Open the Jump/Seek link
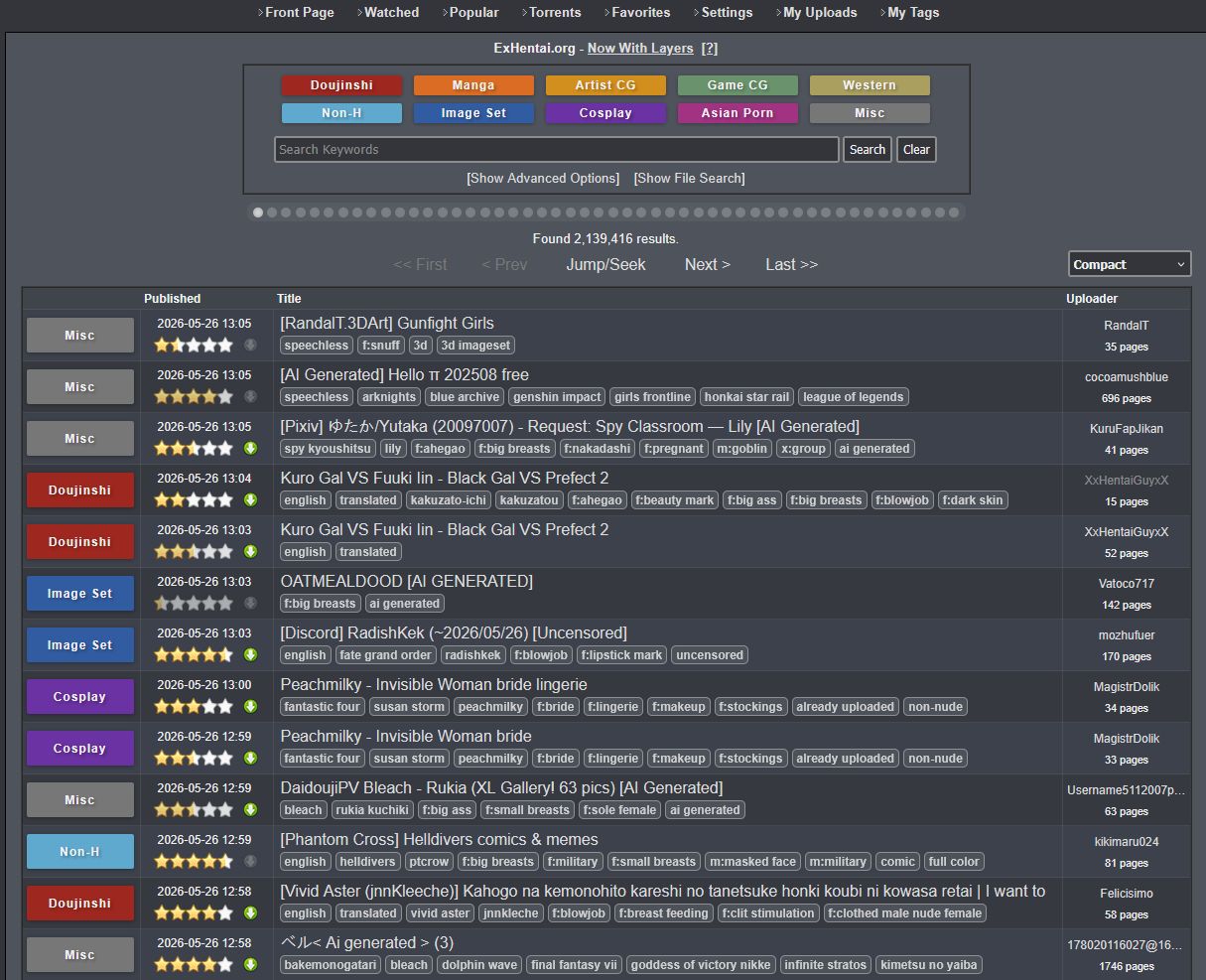 coord(605,264)
